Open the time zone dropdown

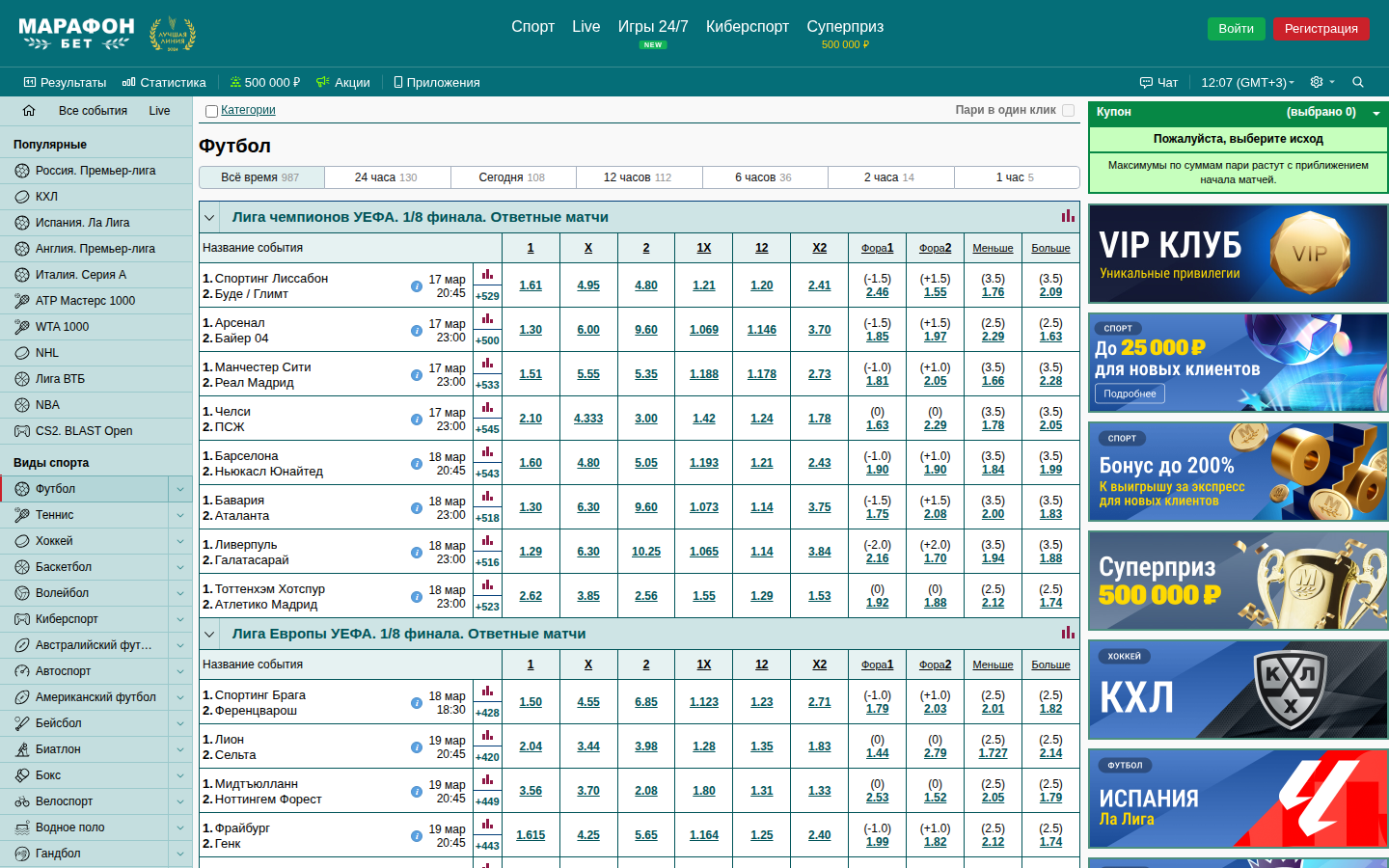[x=1247, y=82]
